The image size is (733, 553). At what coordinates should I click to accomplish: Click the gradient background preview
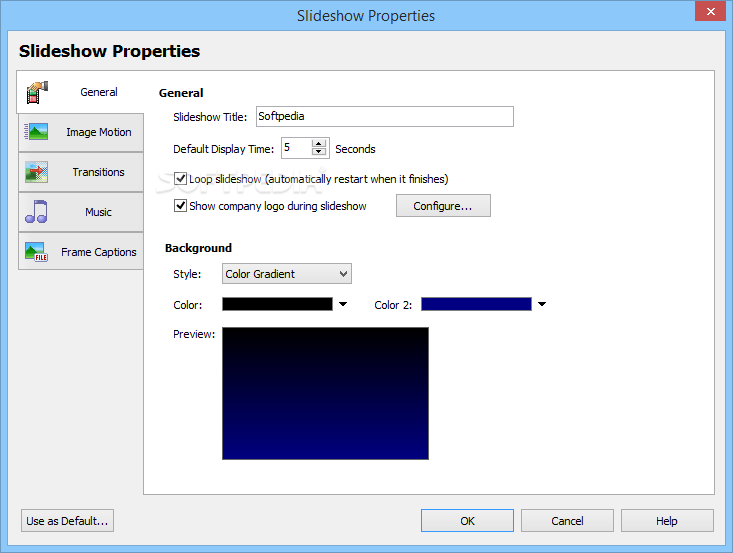tap(325, 394)
